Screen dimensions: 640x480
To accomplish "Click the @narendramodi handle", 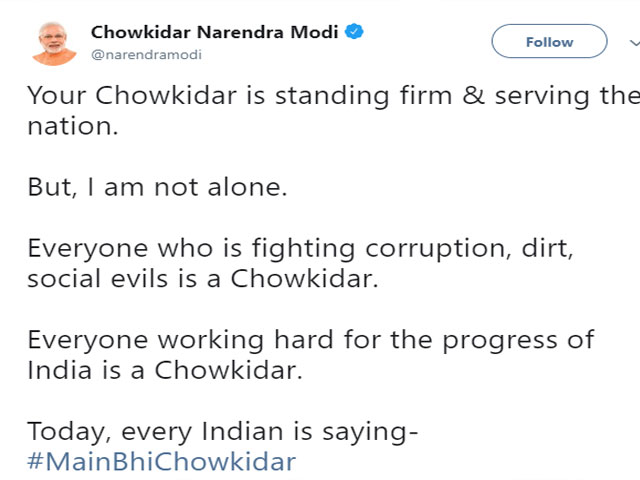I will (147, 55).
